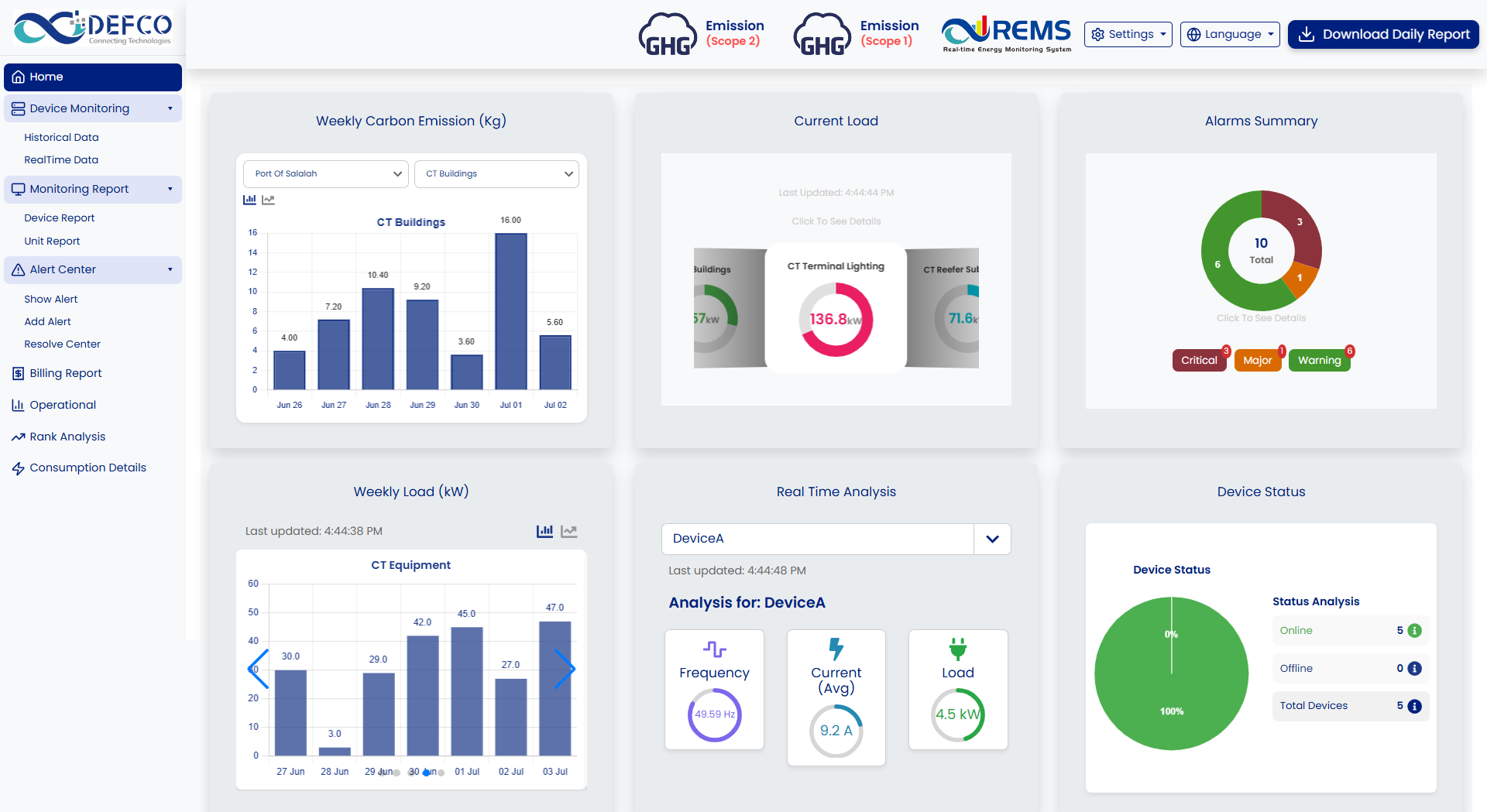Open the Port Of Salalah dropdown
The image size is (1487, 812).
coord(326,174)
